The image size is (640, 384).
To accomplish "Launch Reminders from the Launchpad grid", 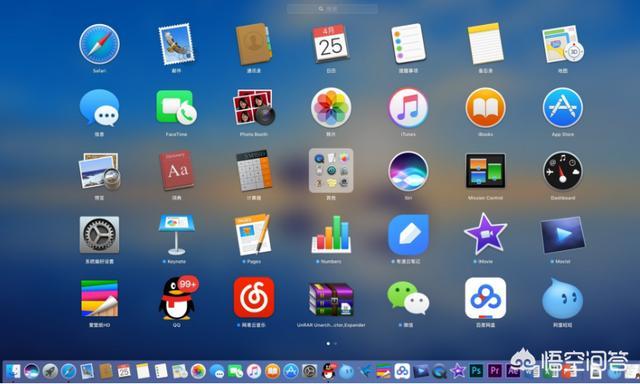I will tap(408, 43).
